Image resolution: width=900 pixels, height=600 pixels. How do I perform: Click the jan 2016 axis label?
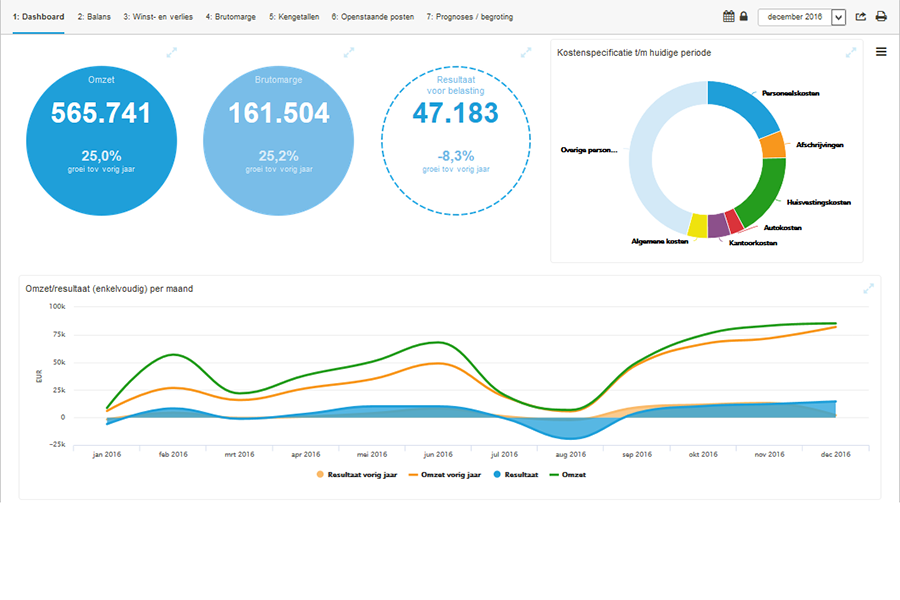107,454
